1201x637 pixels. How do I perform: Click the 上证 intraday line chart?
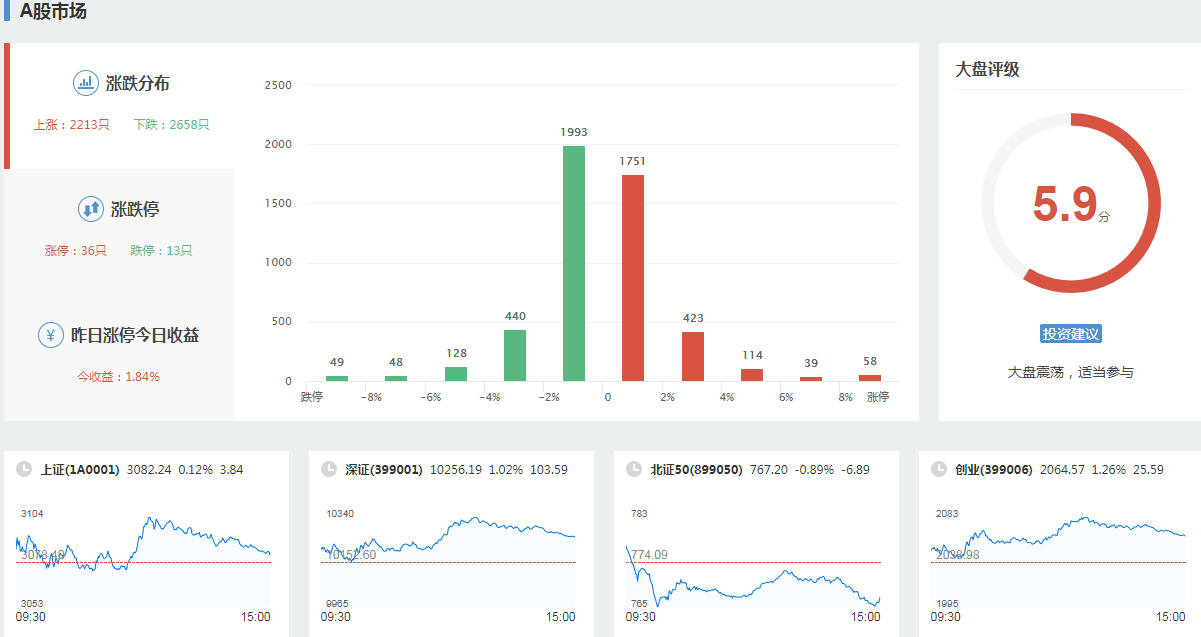point(143,558)
